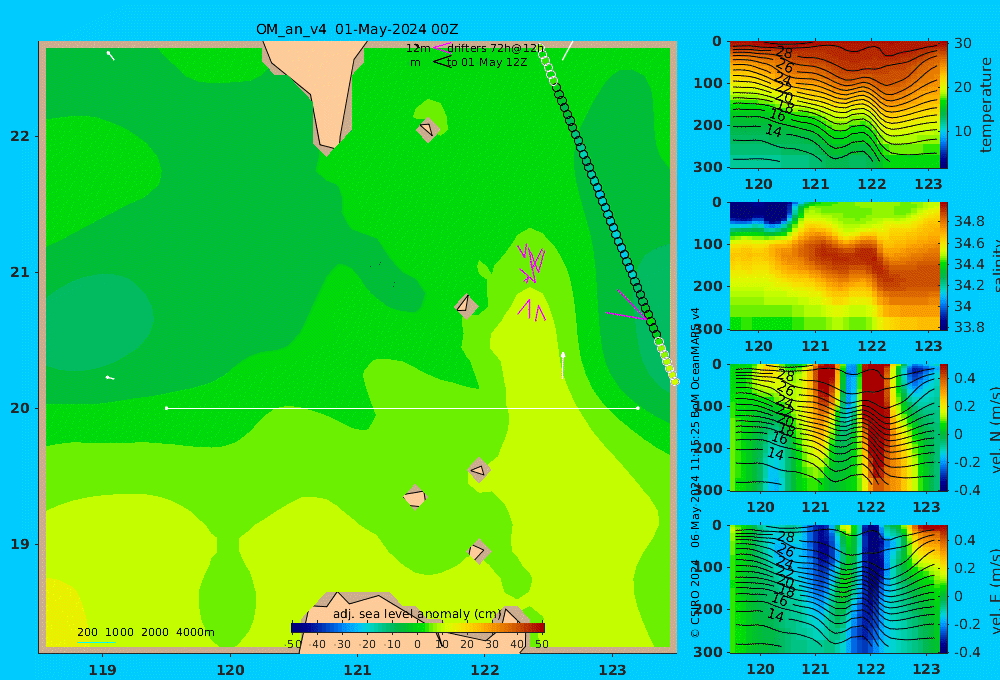Click the large magenta arrow beside the drifter track
This screenshot has width=1000, height=680.
(628, 306)
